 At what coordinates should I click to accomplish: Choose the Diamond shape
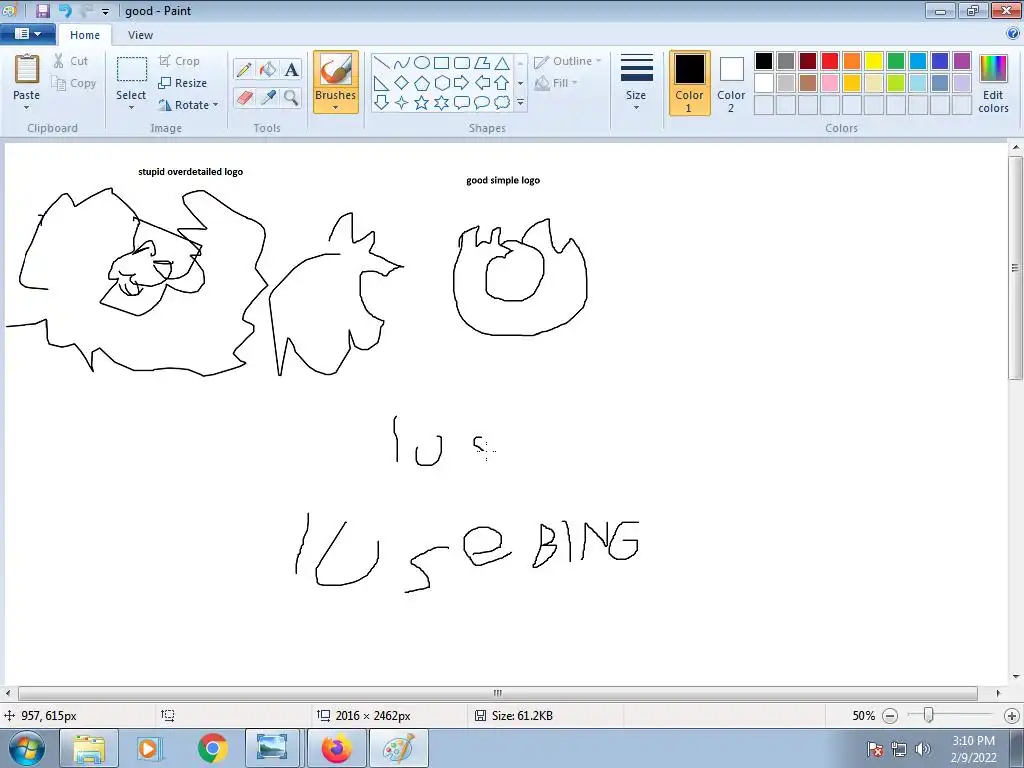(x=402, y=82)
